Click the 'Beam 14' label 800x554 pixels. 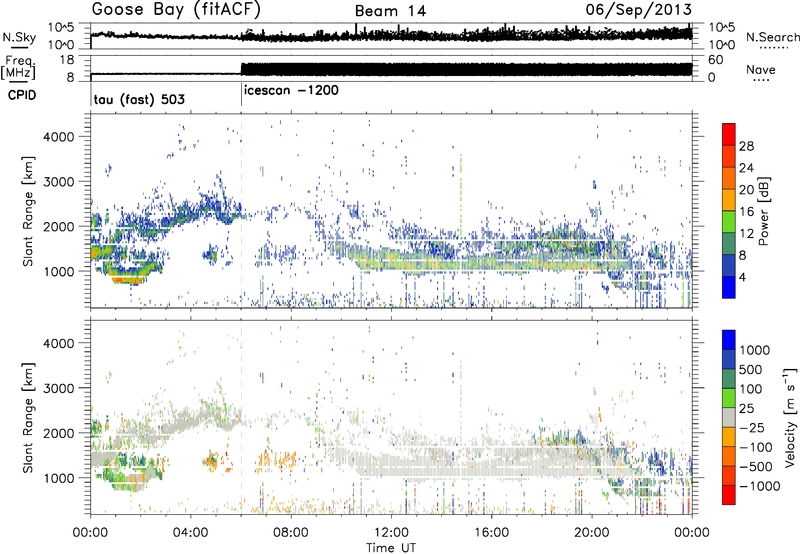coord(390,11)
